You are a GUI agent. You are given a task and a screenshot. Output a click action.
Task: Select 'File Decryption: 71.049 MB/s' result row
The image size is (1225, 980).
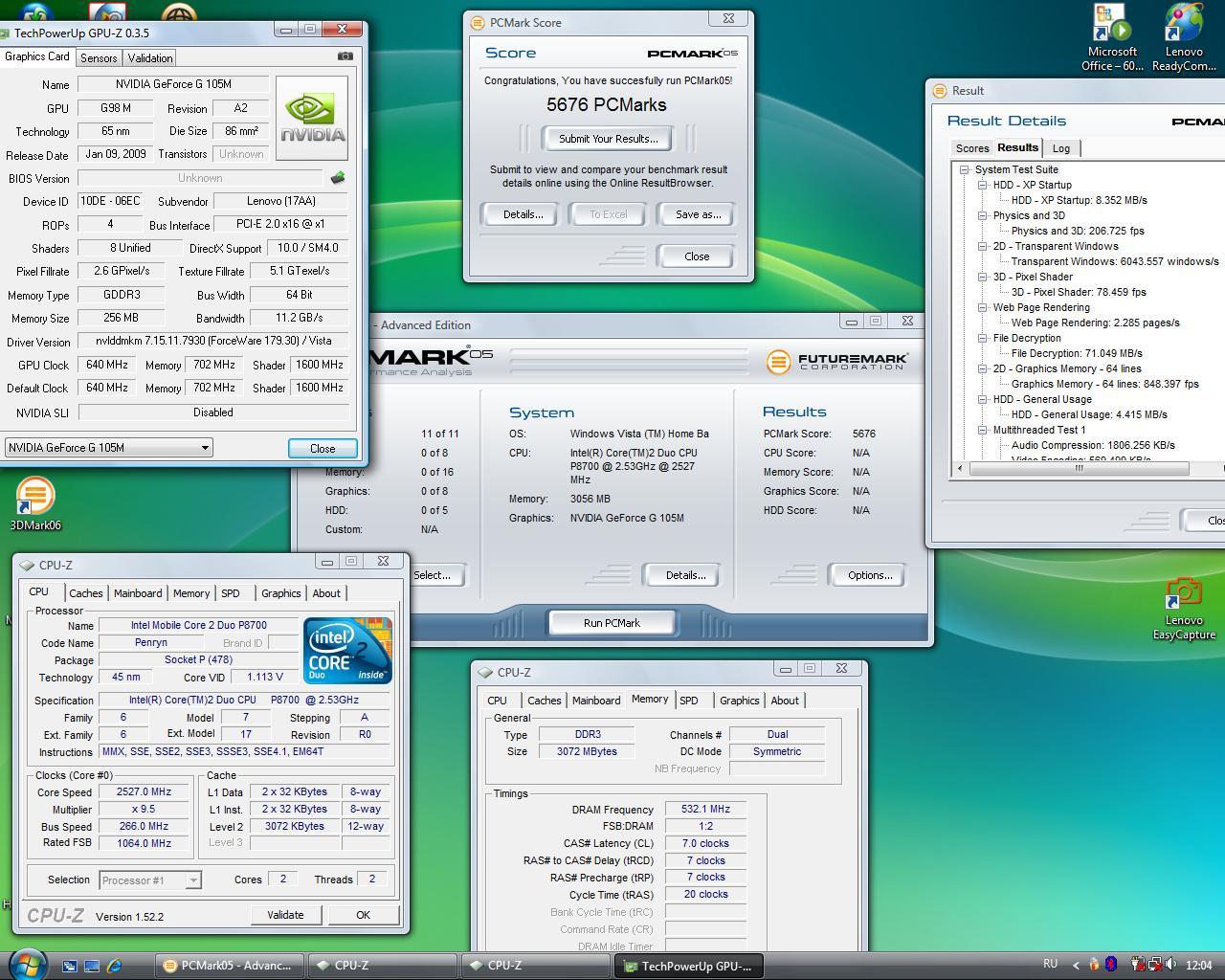tap(1077, 353)
